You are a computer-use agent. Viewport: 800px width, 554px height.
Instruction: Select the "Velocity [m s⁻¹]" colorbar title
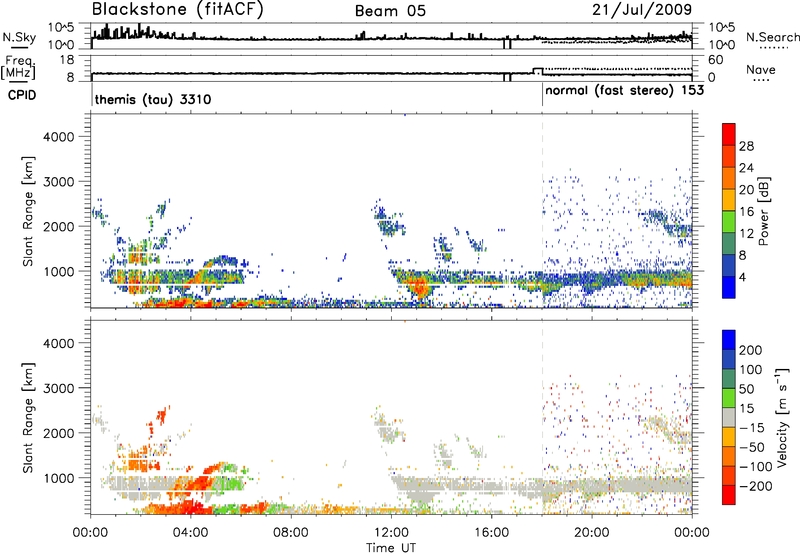tap(781, 417)
